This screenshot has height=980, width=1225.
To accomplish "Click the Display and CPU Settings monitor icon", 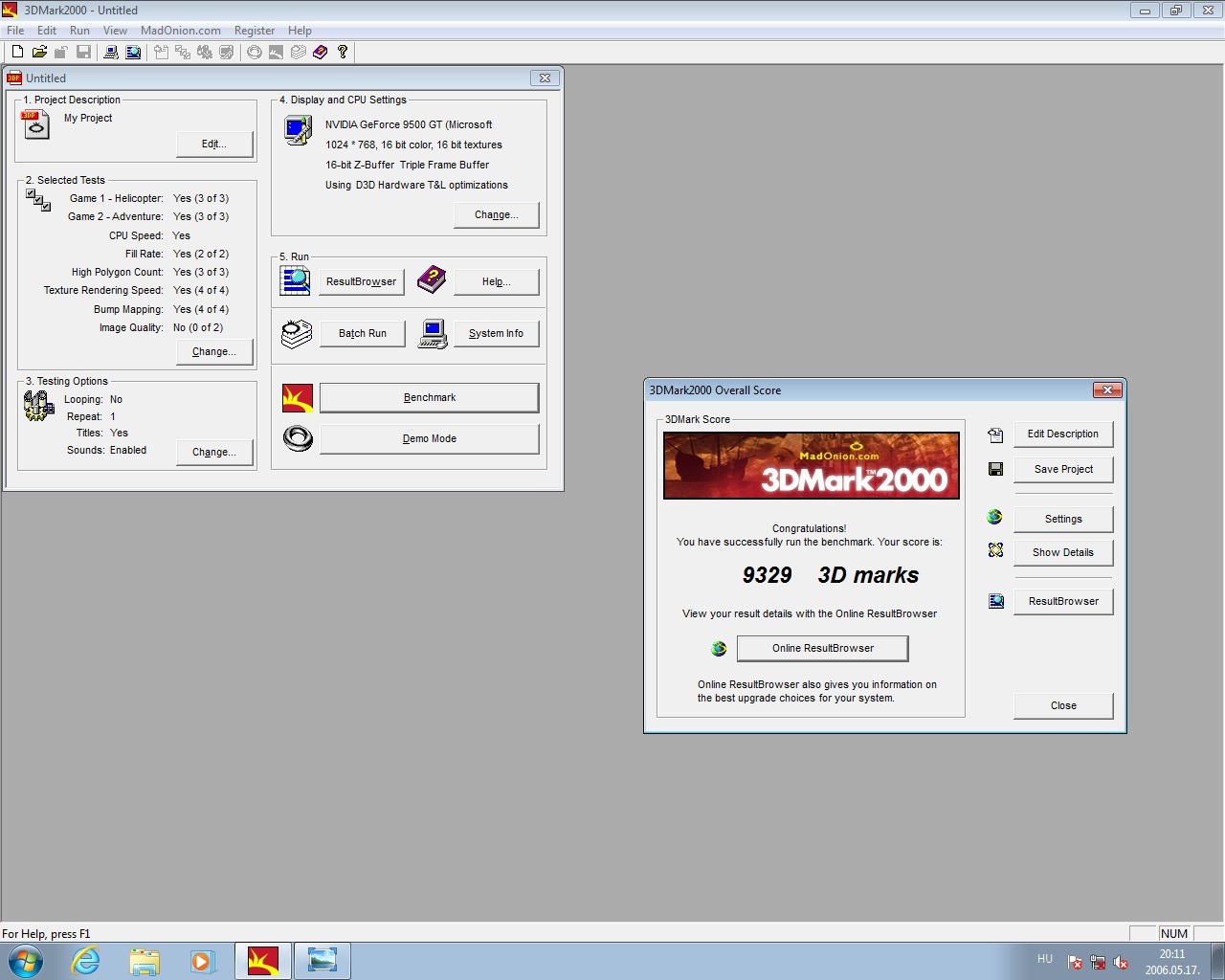I will point(299,130).
